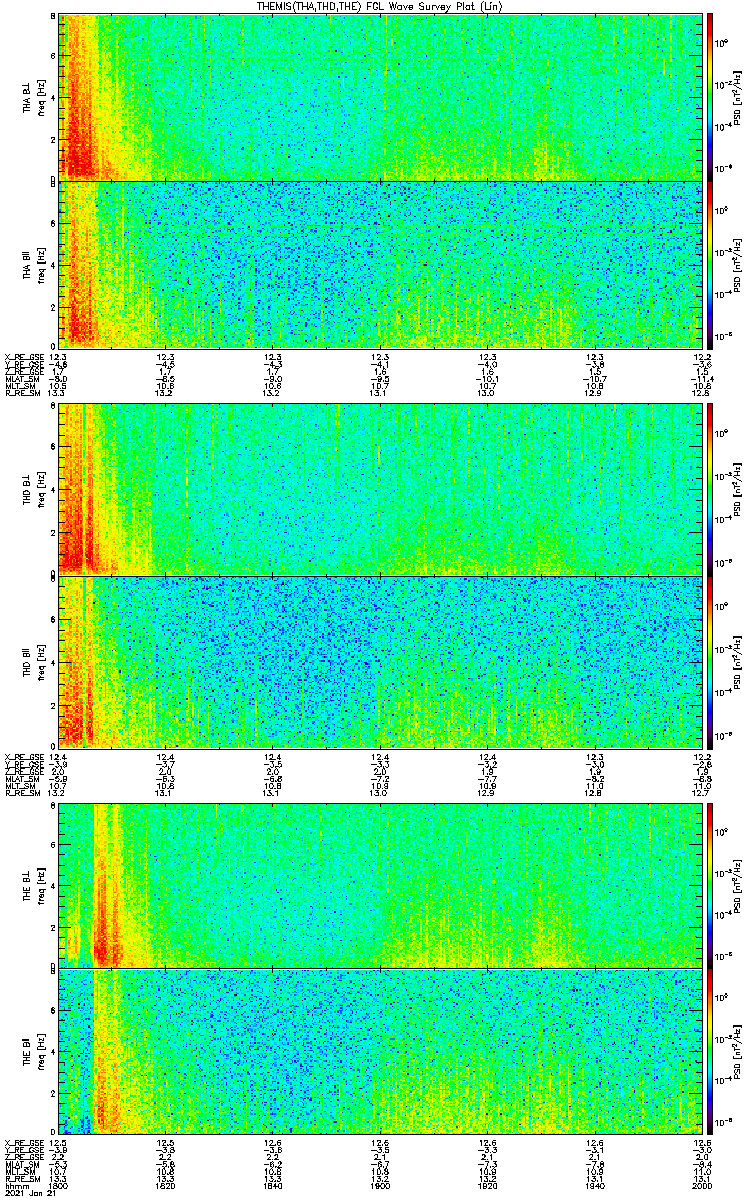Screen dimensions: 750x1200
Task: Click the 1800 time tick label
Action: click(59, 1187)
